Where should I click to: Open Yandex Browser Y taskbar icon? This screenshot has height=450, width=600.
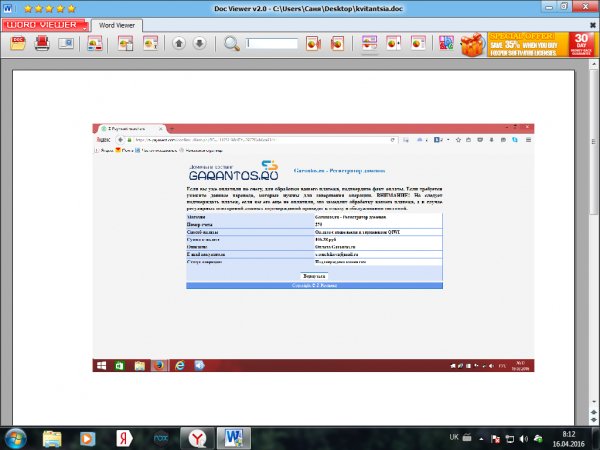[x=197, y=439]
